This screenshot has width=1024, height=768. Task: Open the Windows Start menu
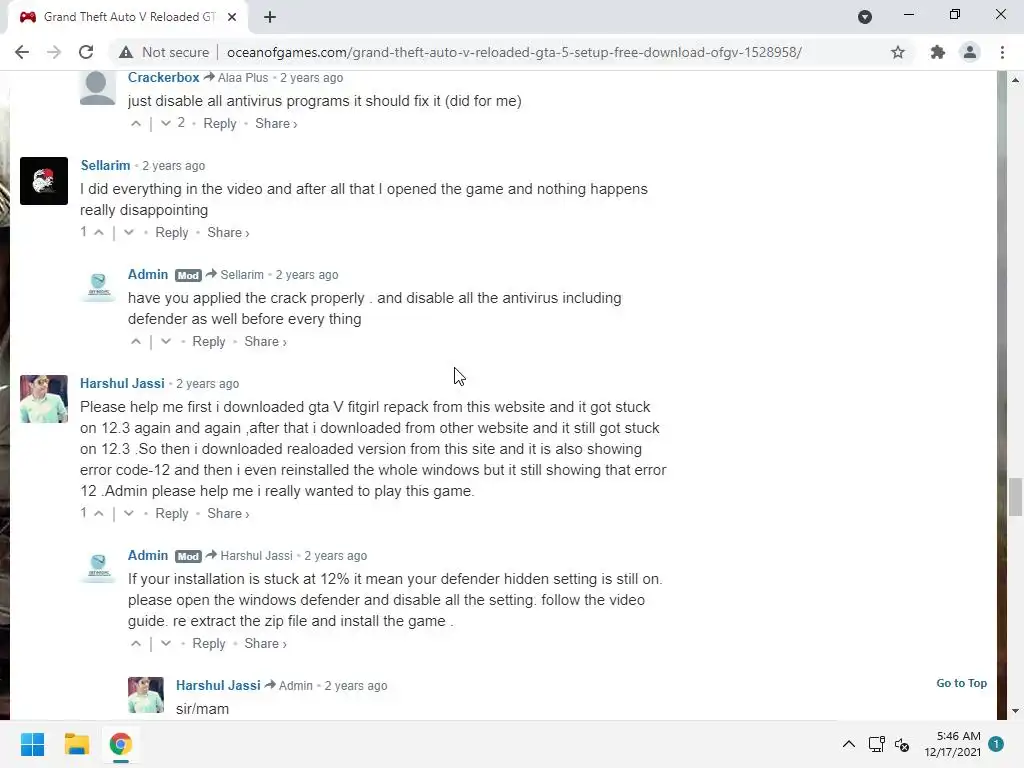point(33,744)
